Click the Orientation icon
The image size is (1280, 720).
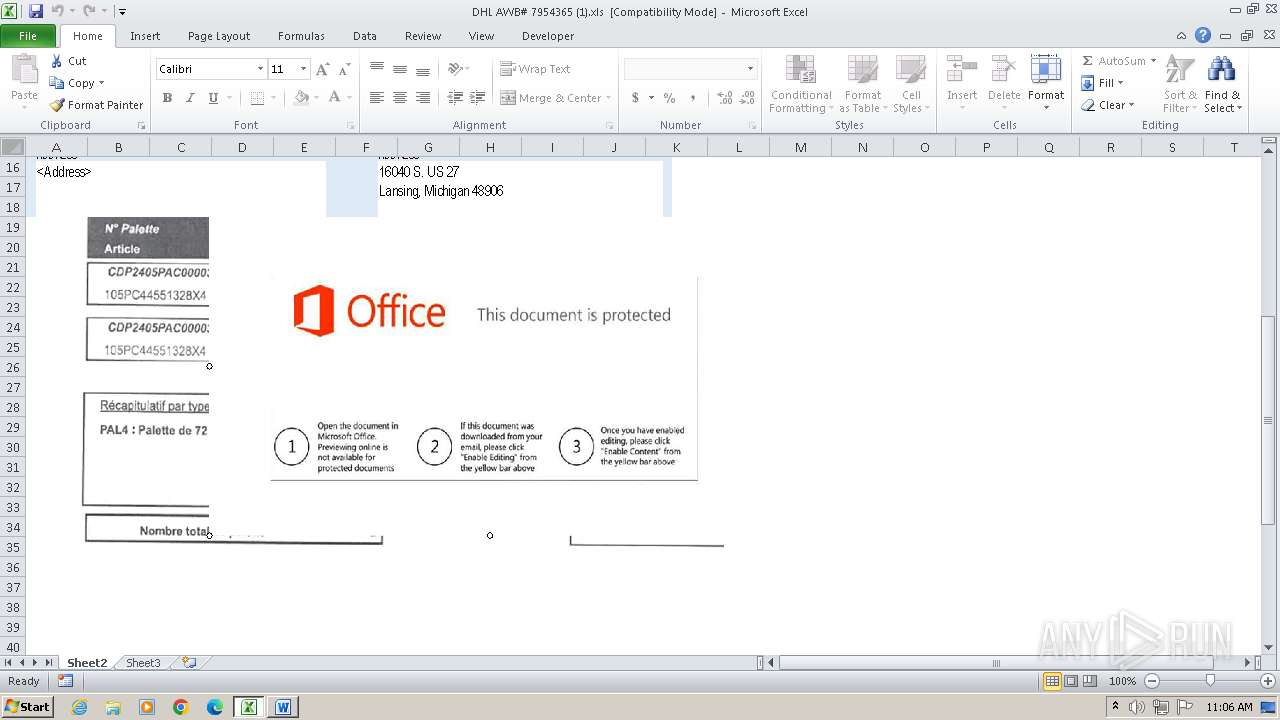point(456,69)
